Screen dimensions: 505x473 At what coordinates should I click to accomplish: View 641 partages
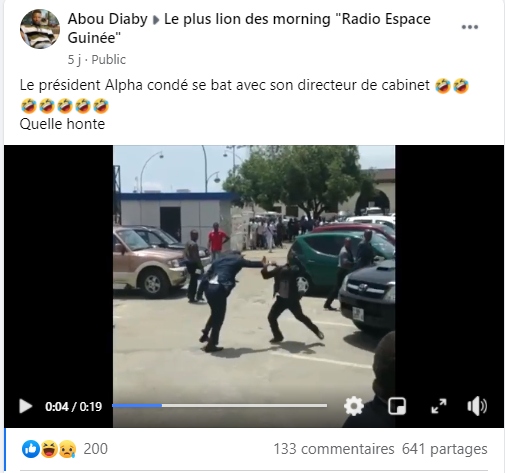pos(445,449)
